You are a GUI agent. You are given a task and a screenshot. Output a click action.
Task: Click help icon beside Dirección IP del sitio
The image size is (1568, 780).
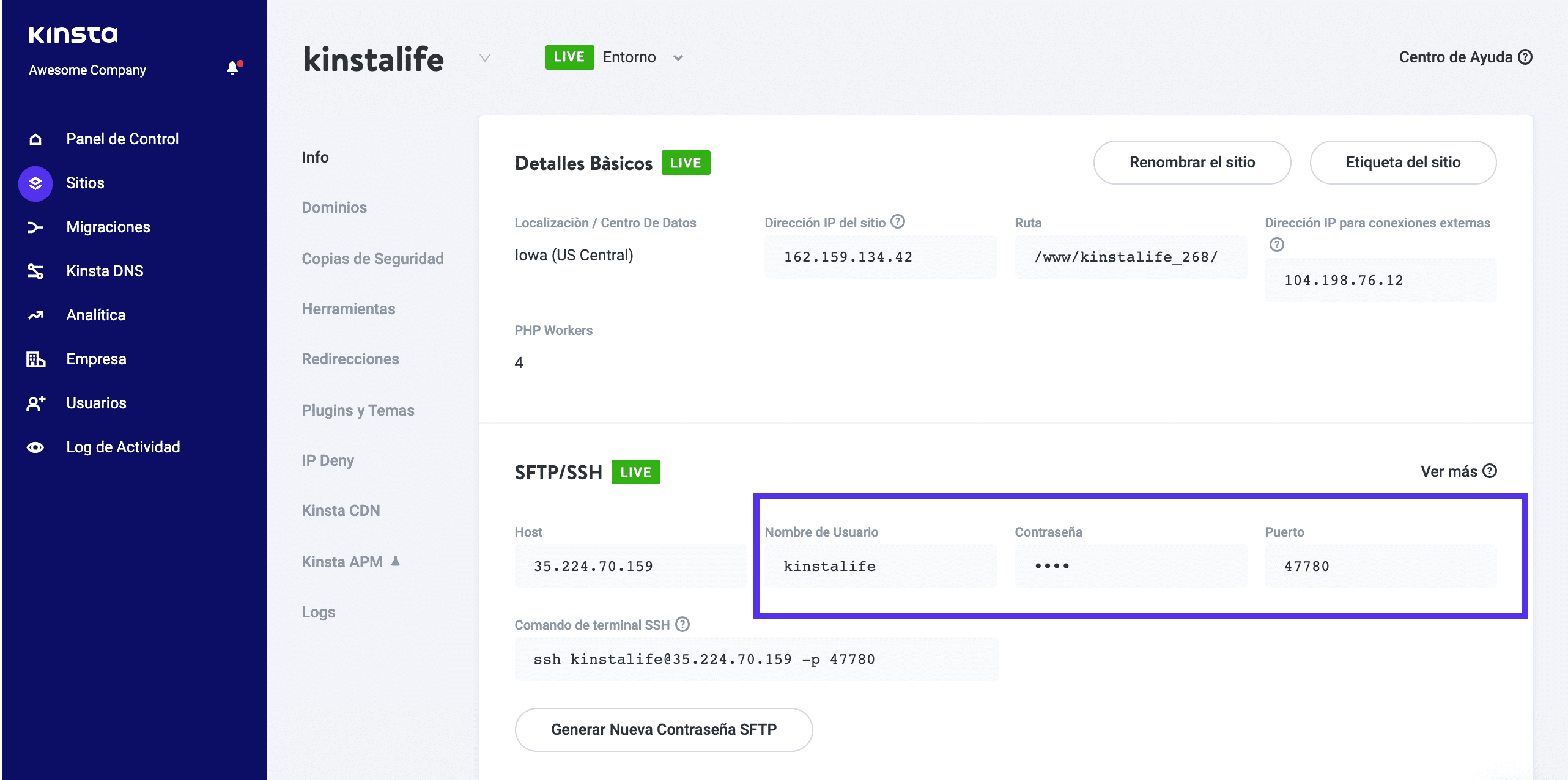point(897,221)
